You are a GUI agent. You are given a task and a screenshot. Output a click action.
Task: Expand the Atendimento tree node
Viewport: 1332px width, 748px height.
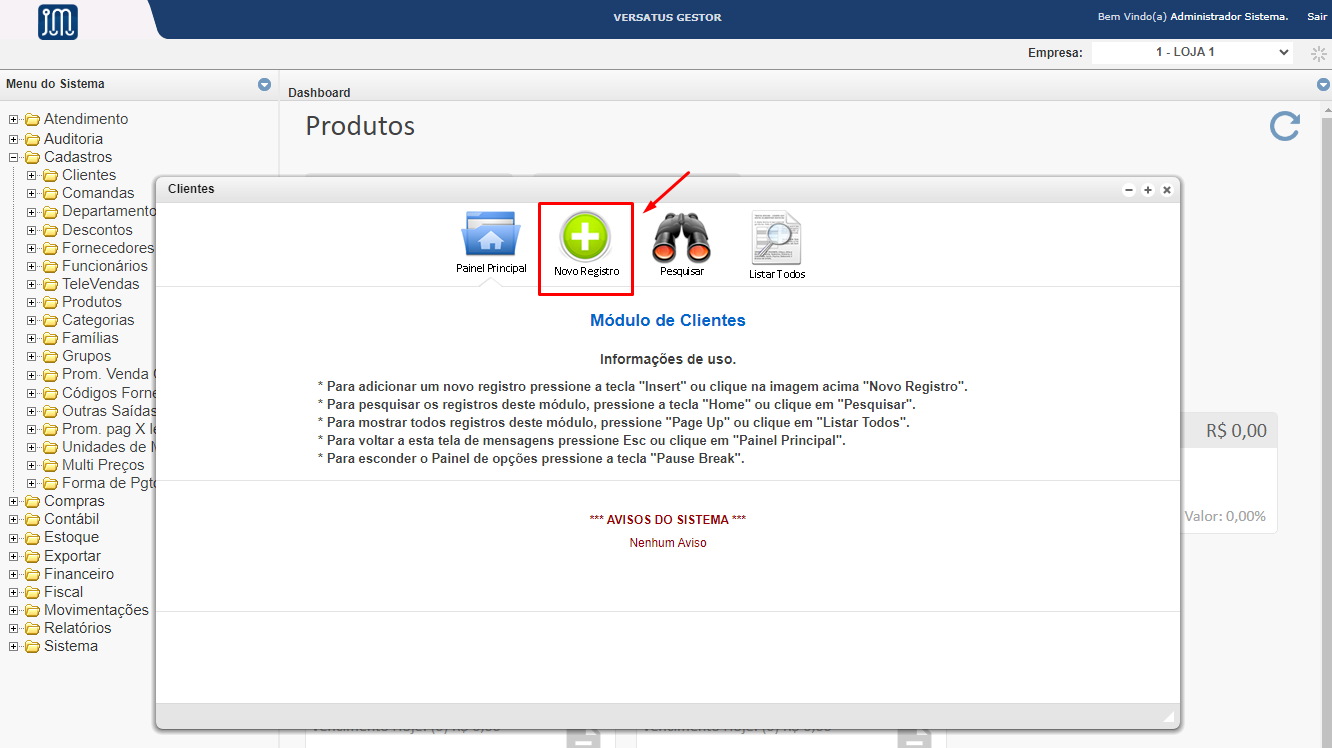coord(14,120)
